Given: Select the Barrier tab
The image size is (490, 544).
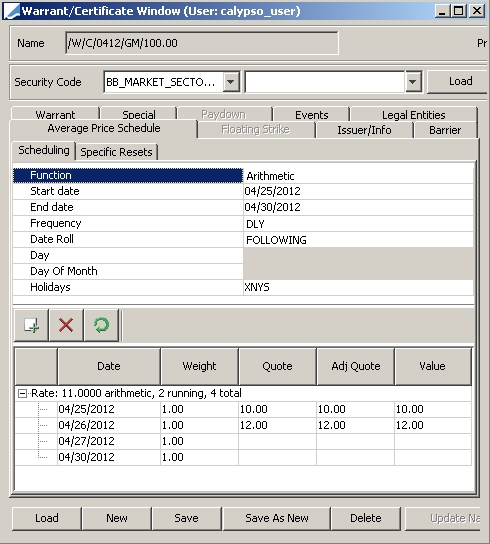Looking at the screenshot, I should [x=445, y=130].
